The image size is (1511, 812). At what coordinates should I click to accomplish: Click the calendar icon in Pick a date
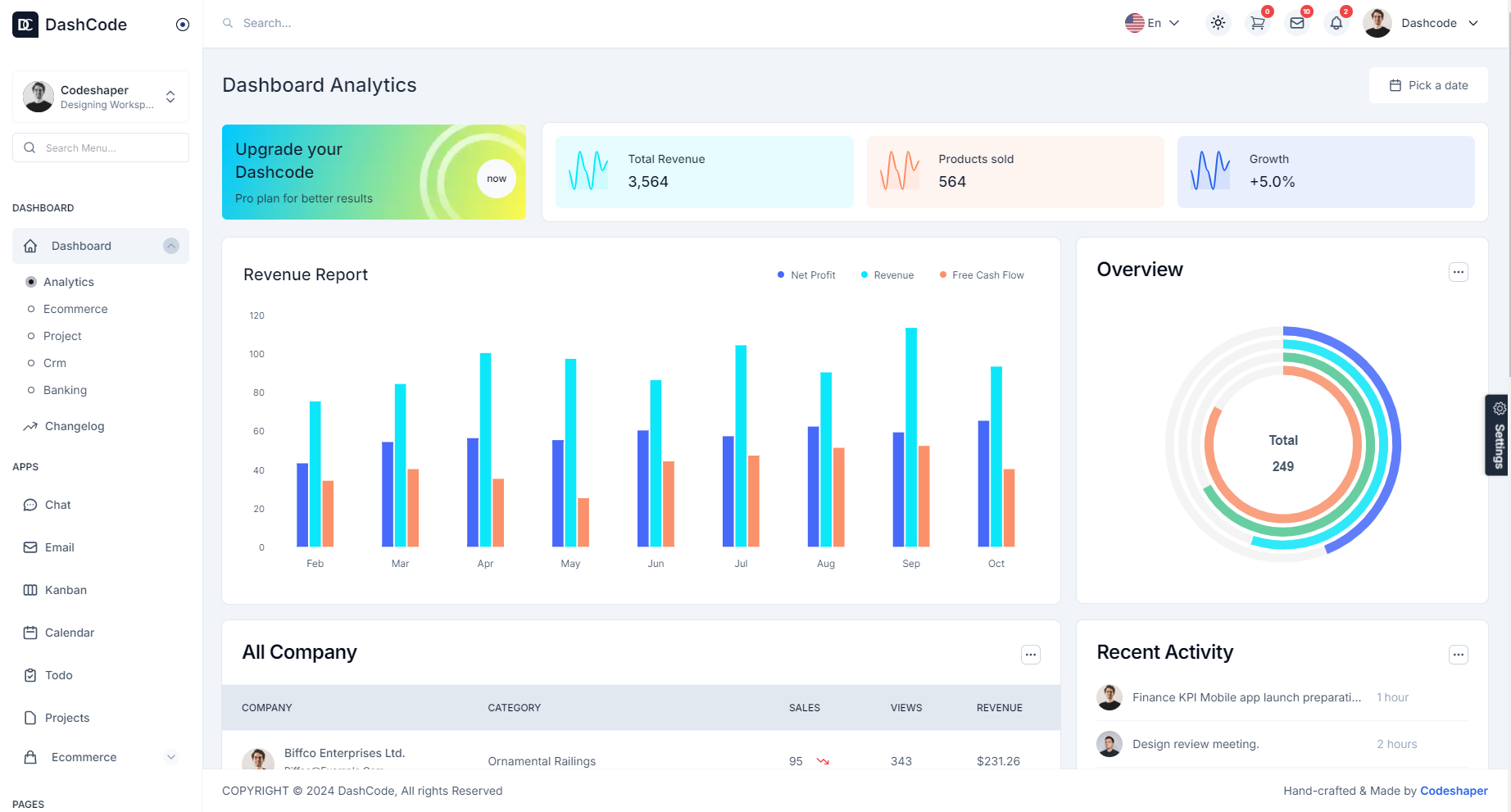click(1395, 85)
